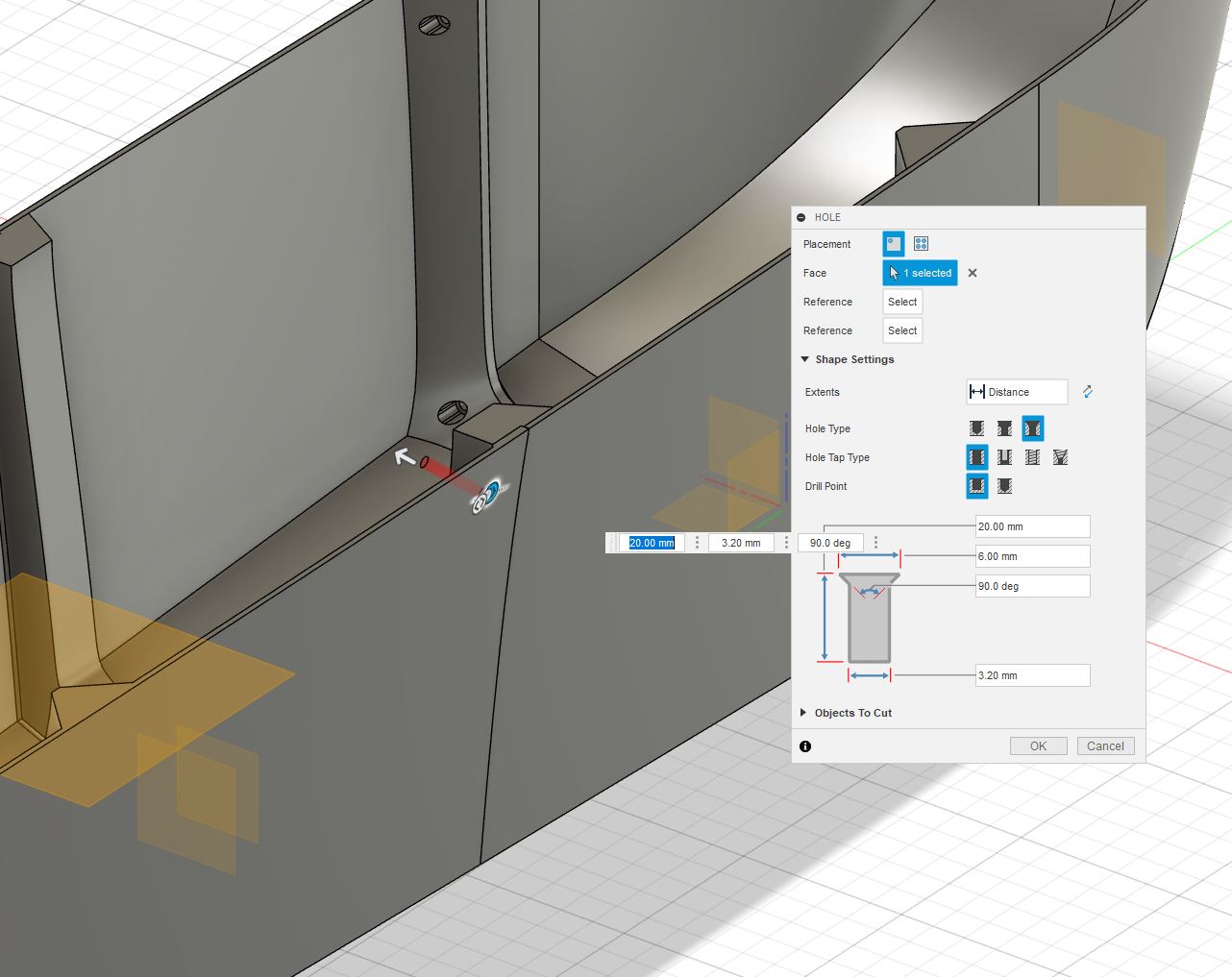The image size is (1232, 977).
Task: Click the Flip Direction icon beside Extents
Action: click(x=1087, y=392)
